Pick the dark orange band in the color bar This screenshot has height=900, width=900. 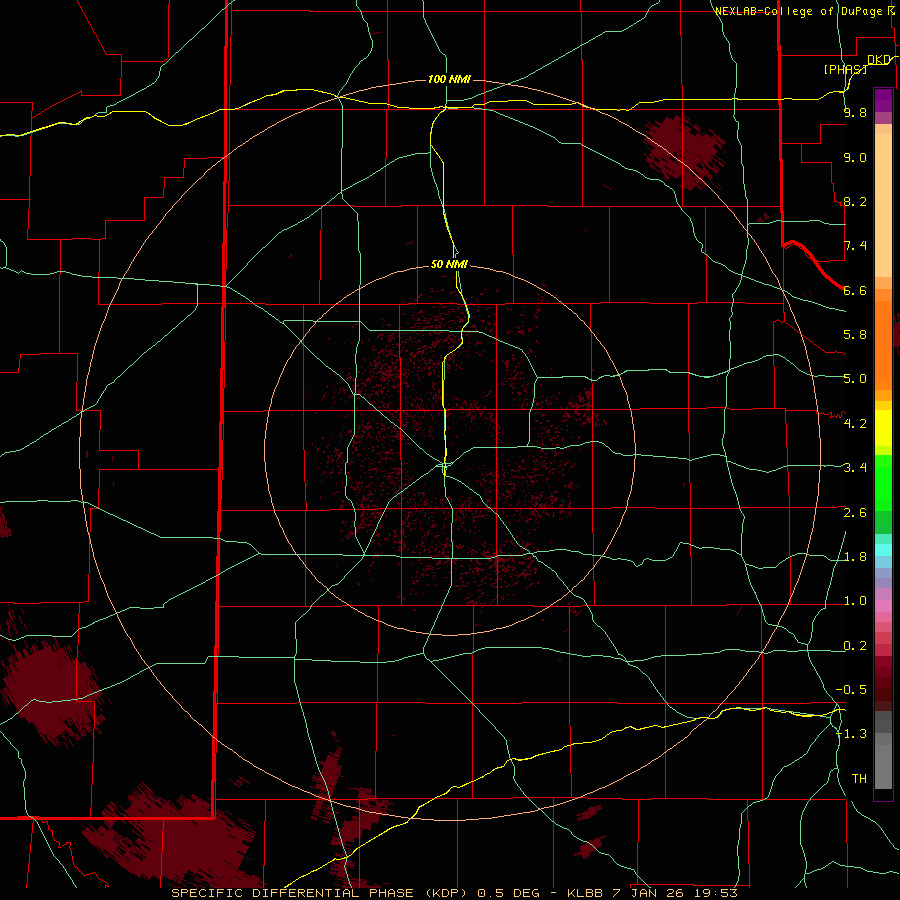click(883, 344)
